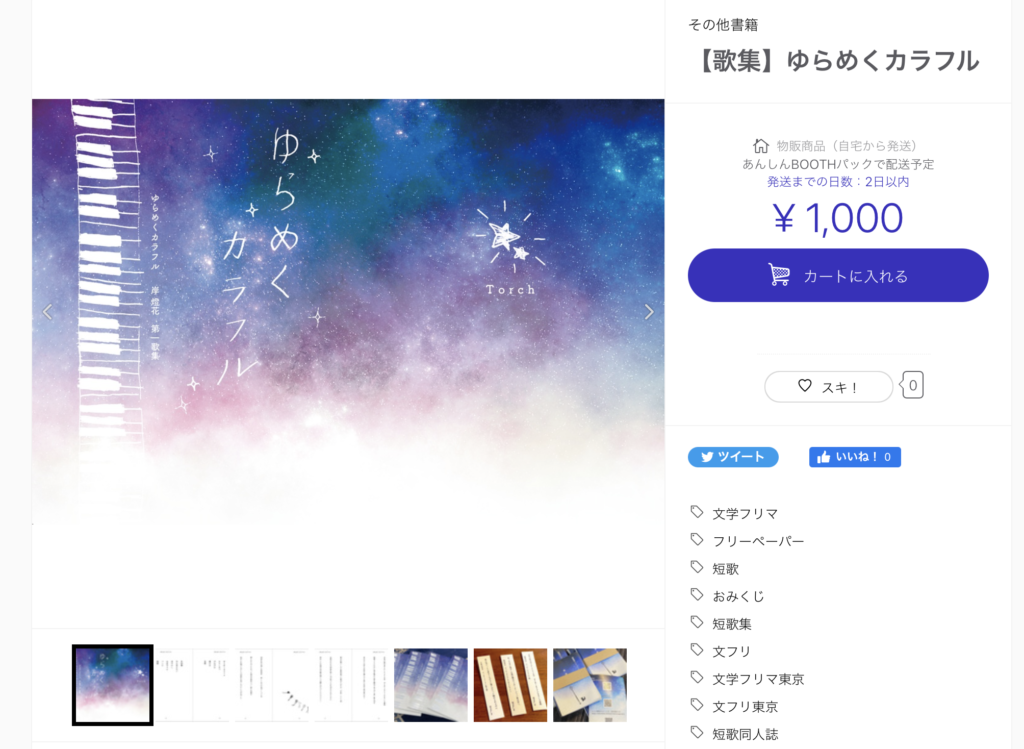1024x749 pixels.
Task: Click the heart icon on スキ button
Action: click(805, 386)
